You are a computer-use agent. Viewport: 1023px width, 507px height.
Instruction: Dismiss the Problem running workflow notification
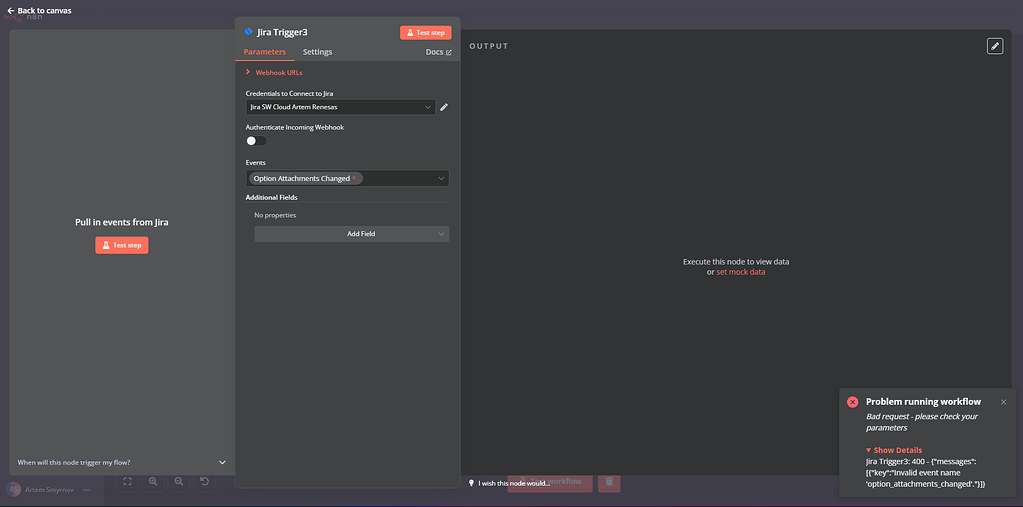pos(1003,402)
